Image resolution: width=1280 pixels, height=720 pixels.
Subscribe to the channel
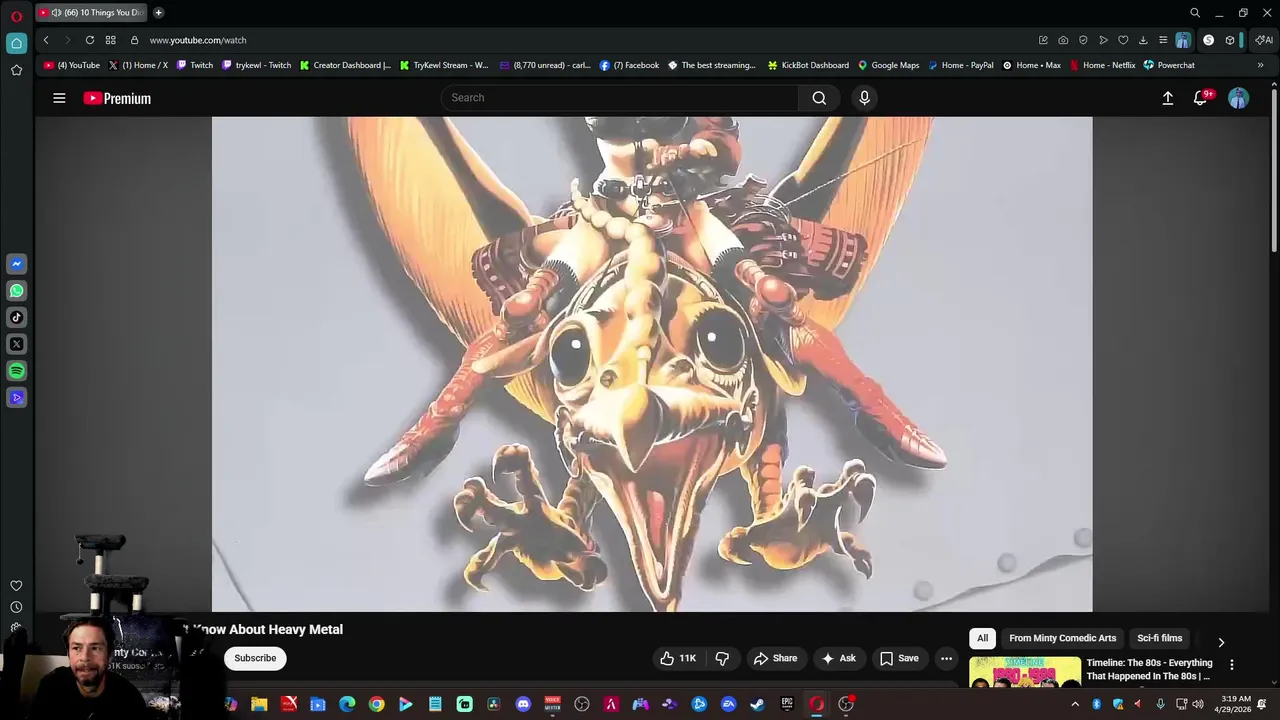(x=255, y=658)
